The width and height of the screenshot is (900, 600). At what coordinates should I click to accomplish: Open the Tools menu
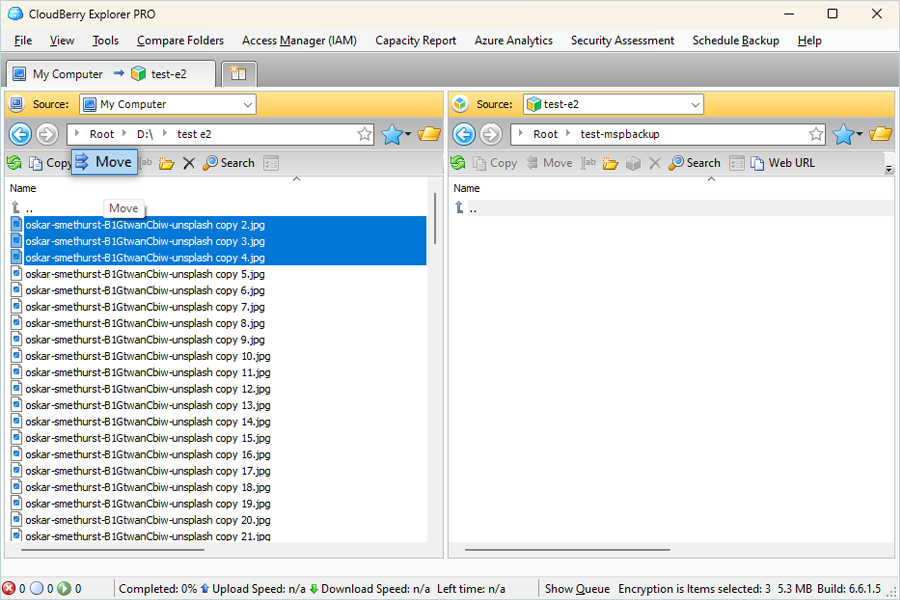[x=106, y=41]
